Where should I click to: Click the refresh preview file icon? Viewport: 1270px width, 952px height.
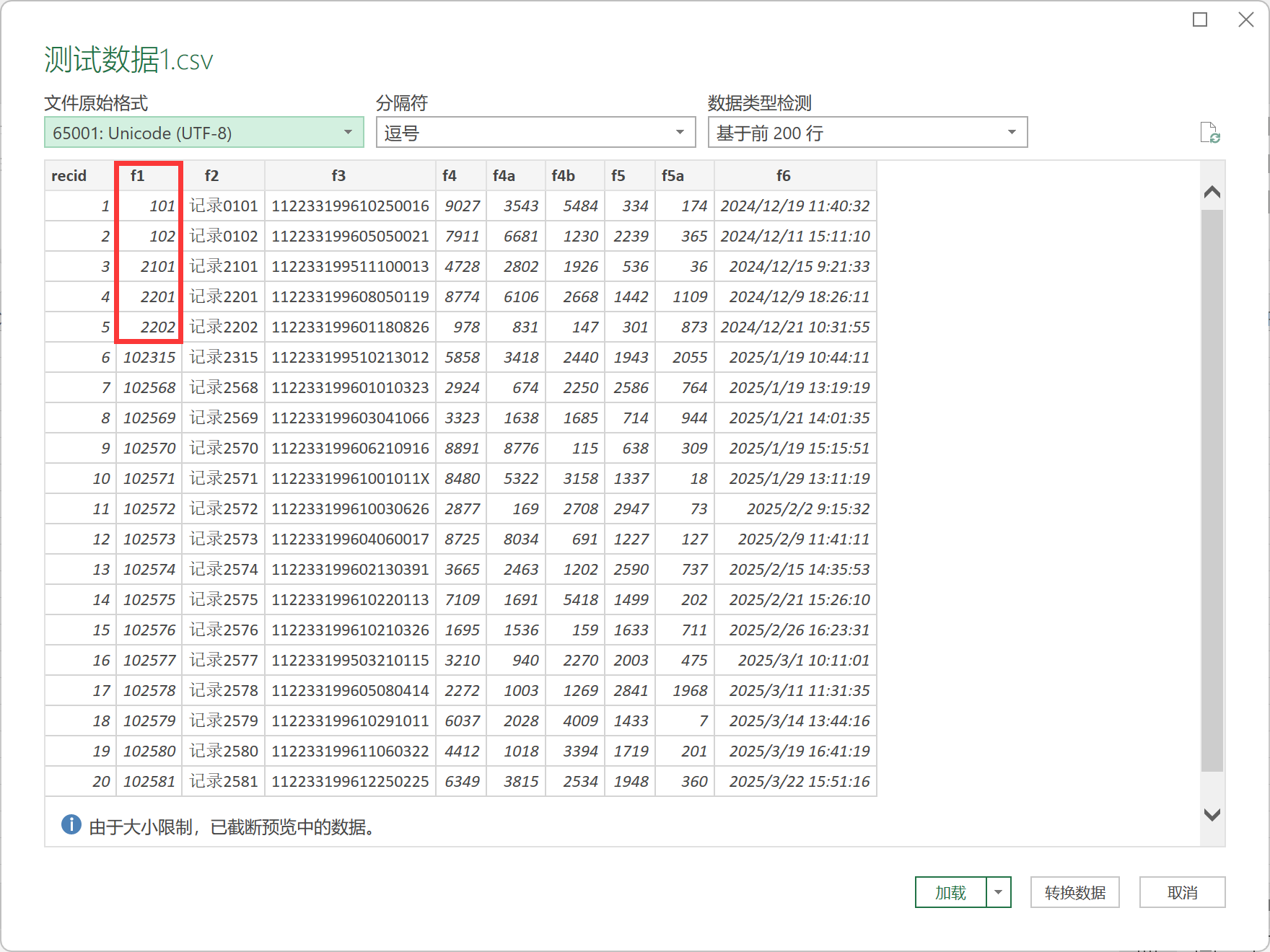click(1209, 133)
